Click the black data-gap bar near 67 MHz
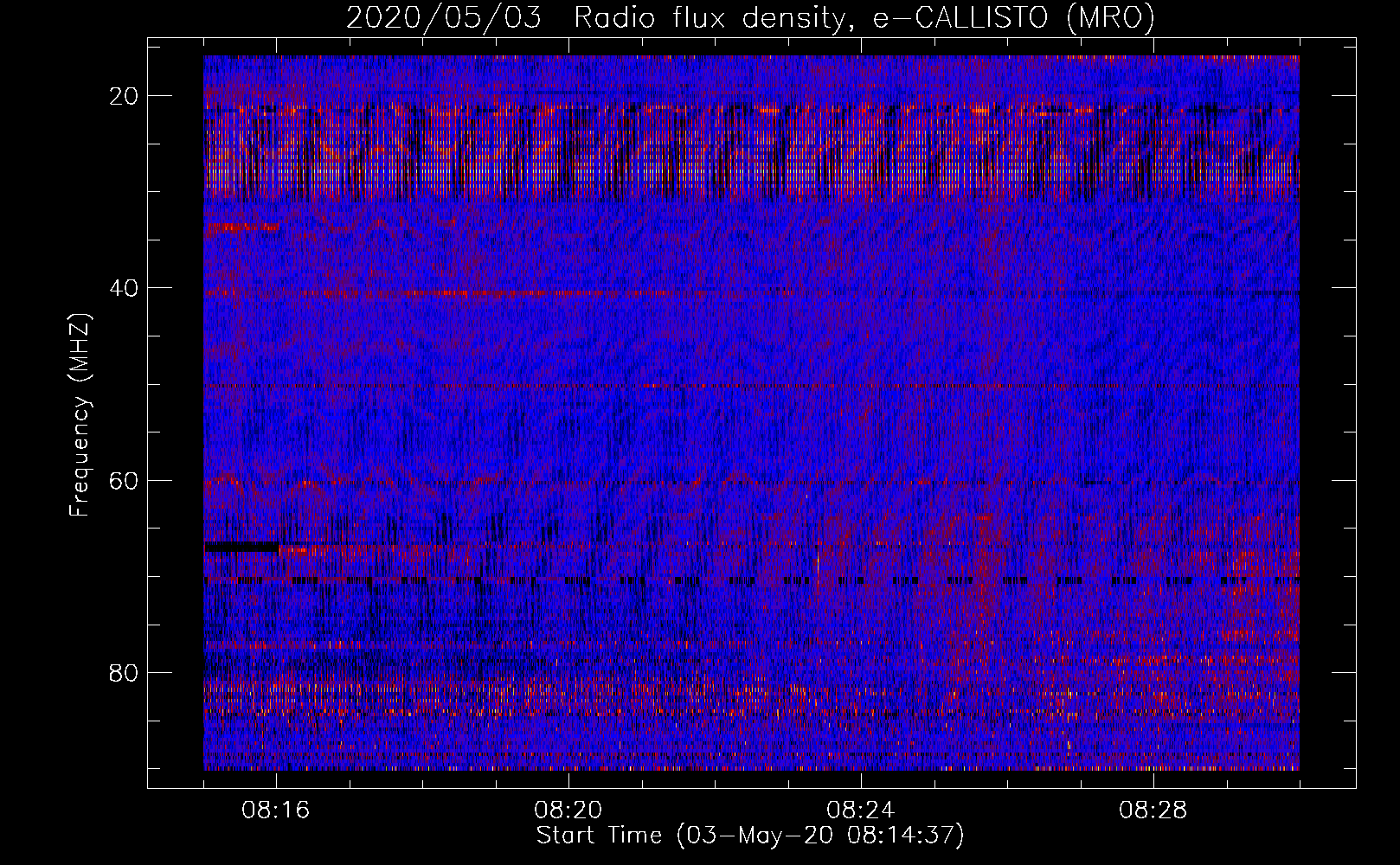 tap(241, 547)
